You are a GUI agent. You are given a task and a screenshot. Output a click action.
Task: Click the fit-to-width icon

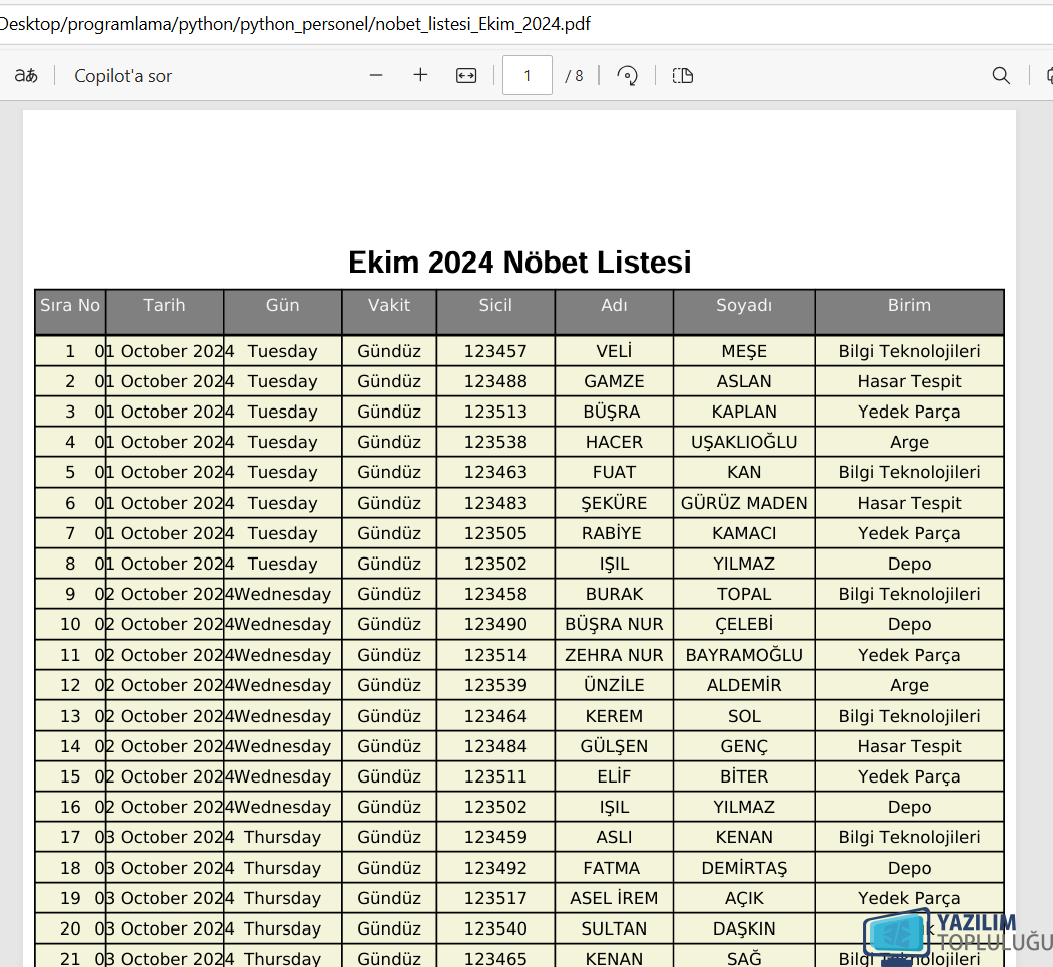(x=466, y=75)
